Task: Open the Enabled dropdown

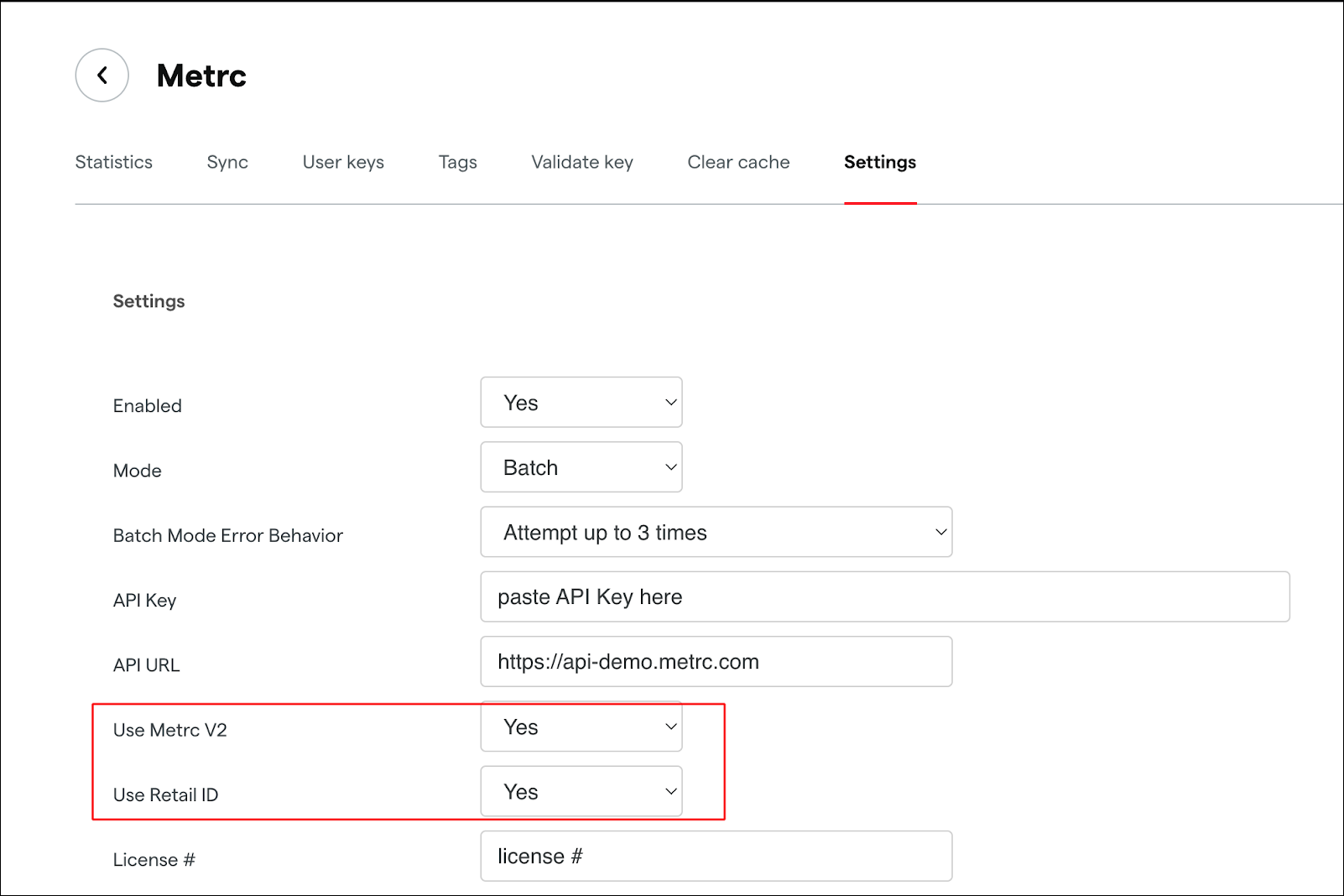Action: pos(581,402)
